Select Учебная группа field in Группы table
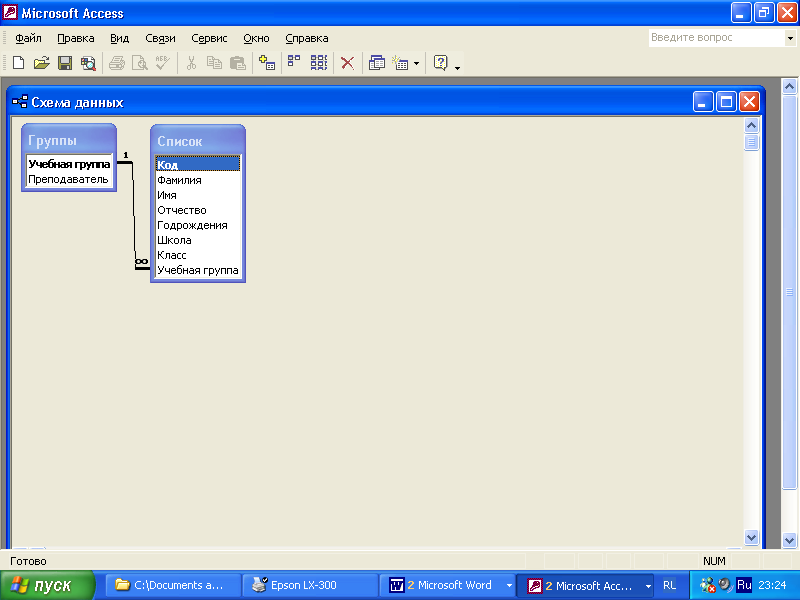The image size is (800, 600). click(x=69, y=164)
